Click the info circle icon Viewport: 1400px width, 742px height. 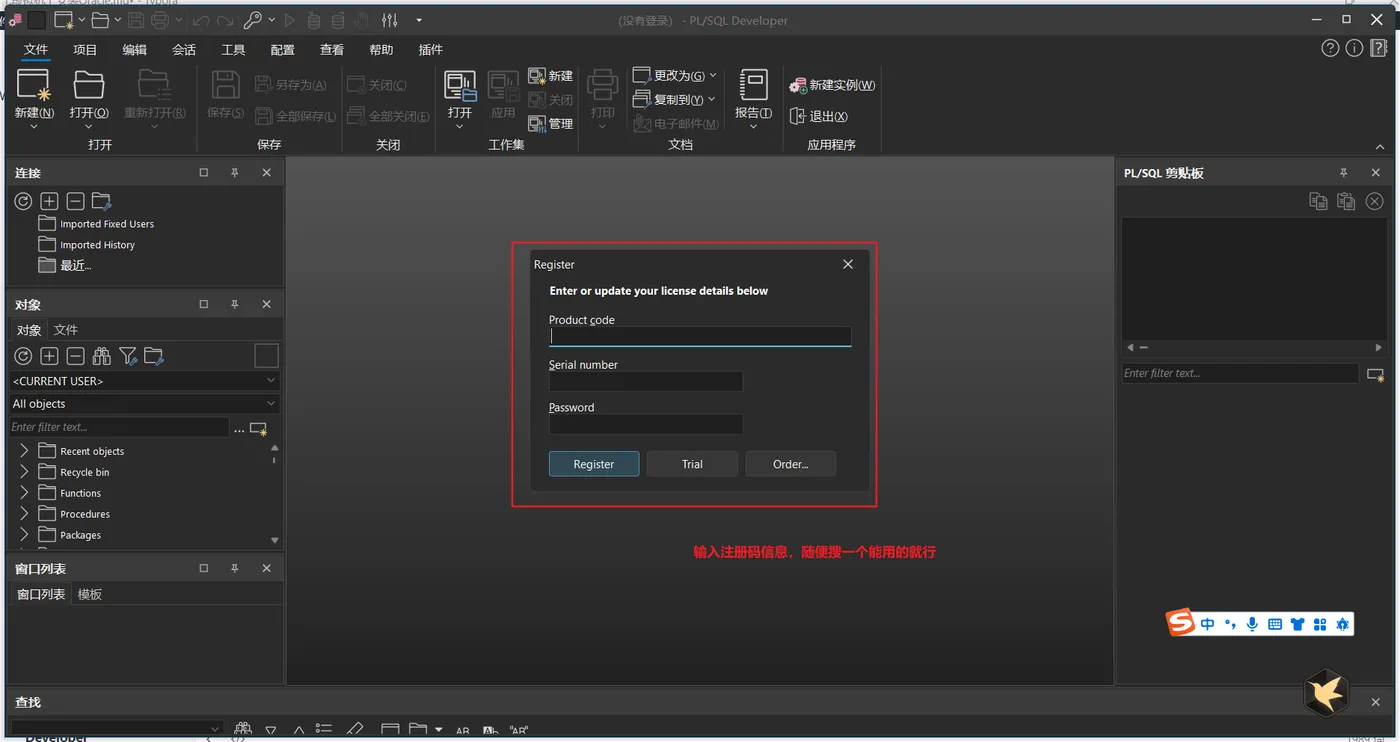pos(1354,48)
